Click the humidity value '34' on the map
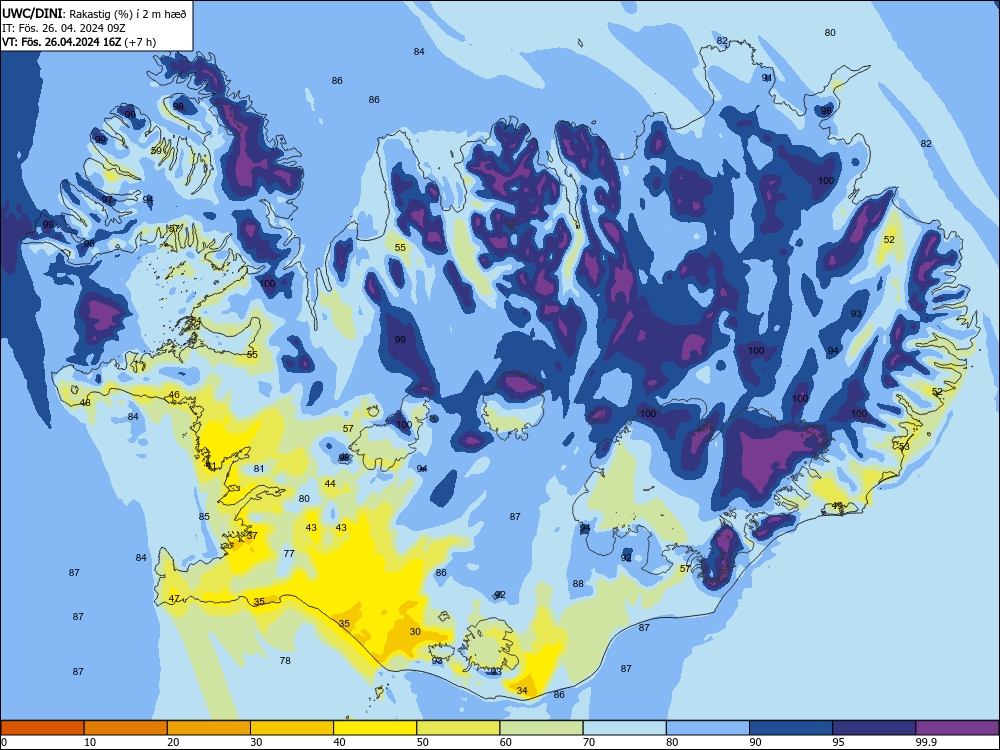This screenshot has height=750, width=1000. pos(522,691)
